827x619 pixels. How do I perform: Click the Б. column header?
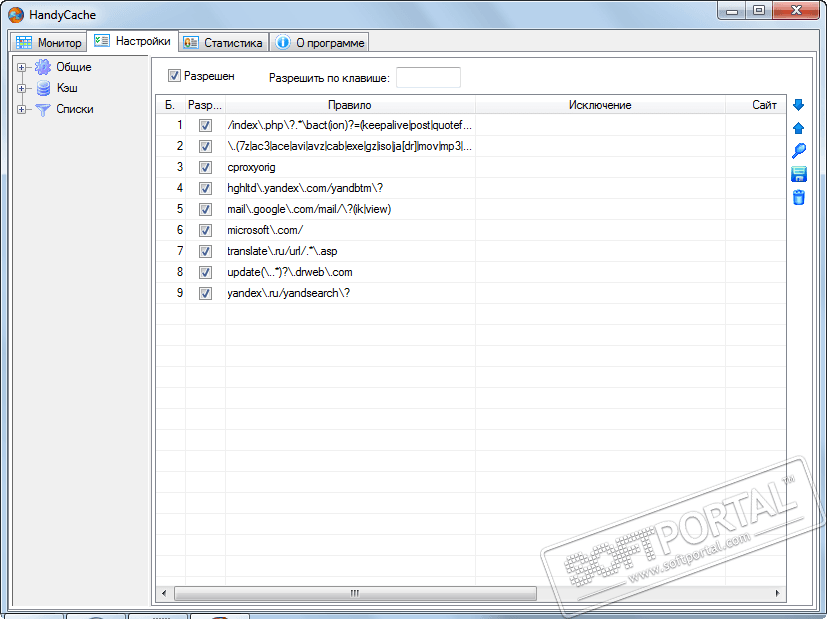170,105
